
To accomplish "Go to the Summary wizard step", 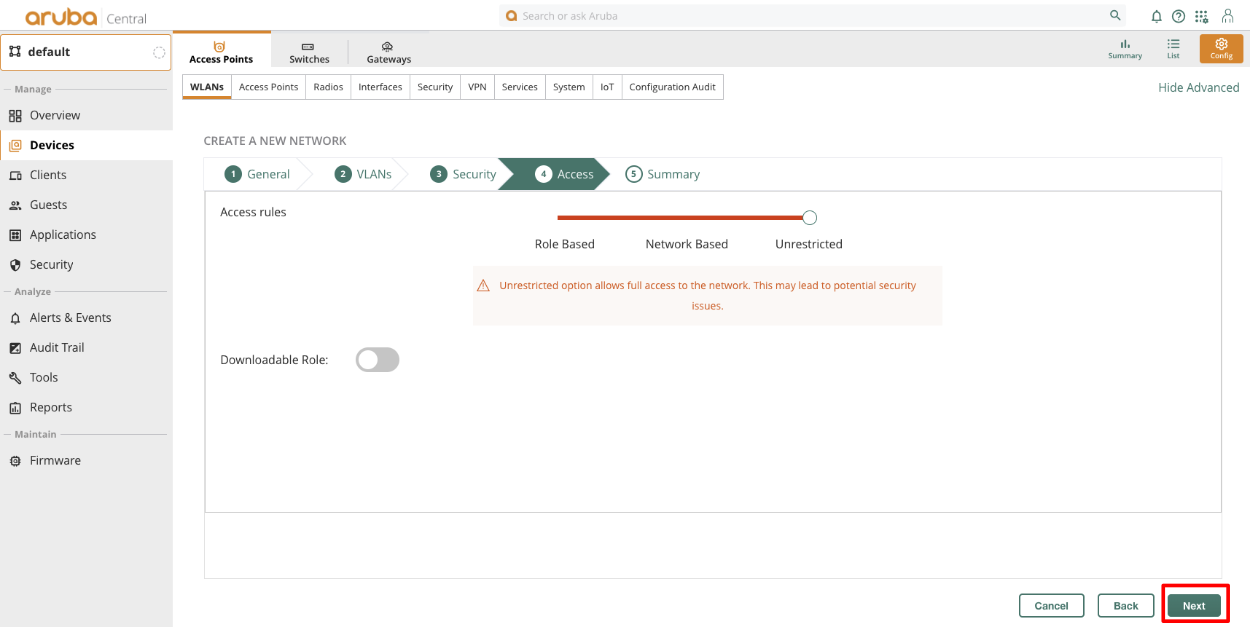I will tap(663, 174).
